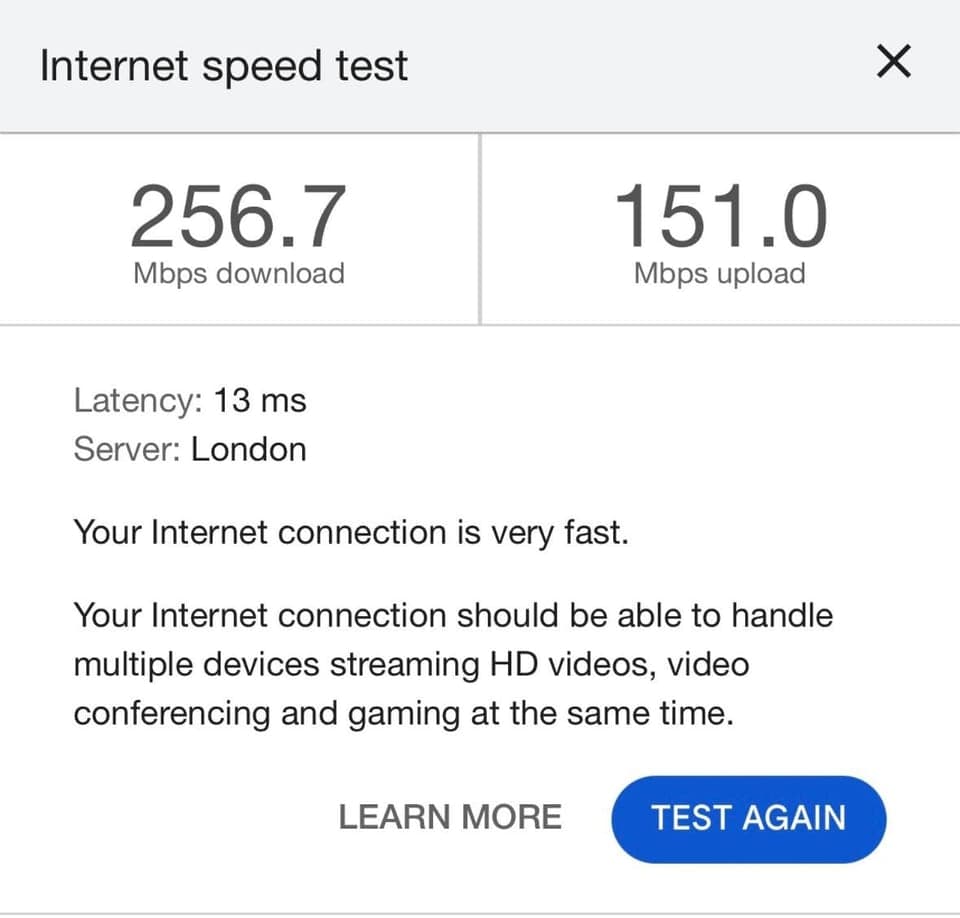Click the 'Latency:' label text
The width and height of the screenshot is (960, 918).
click(138, 401)
